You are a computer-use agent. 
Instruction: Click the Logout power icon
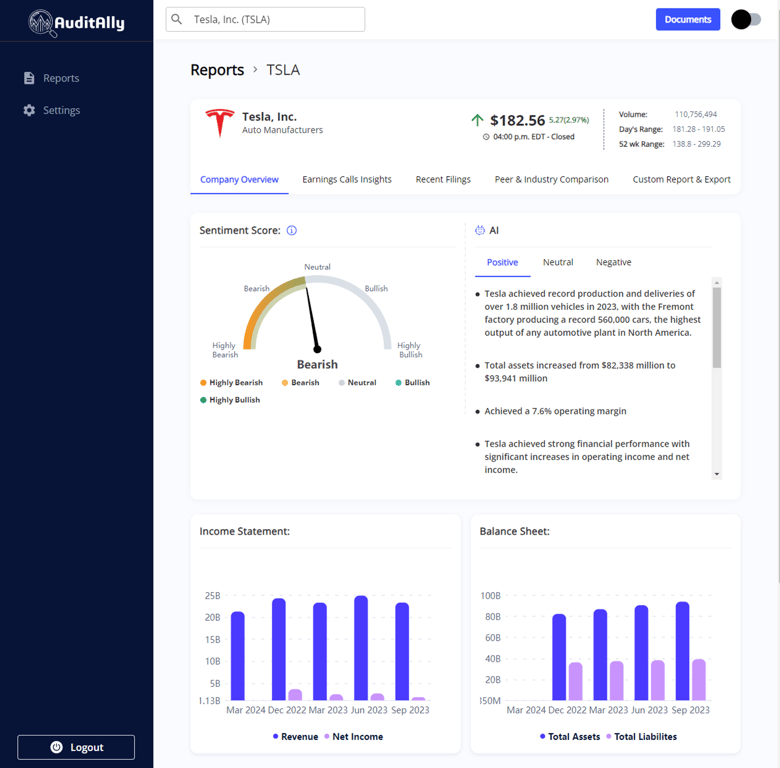(x=56, y=747)
